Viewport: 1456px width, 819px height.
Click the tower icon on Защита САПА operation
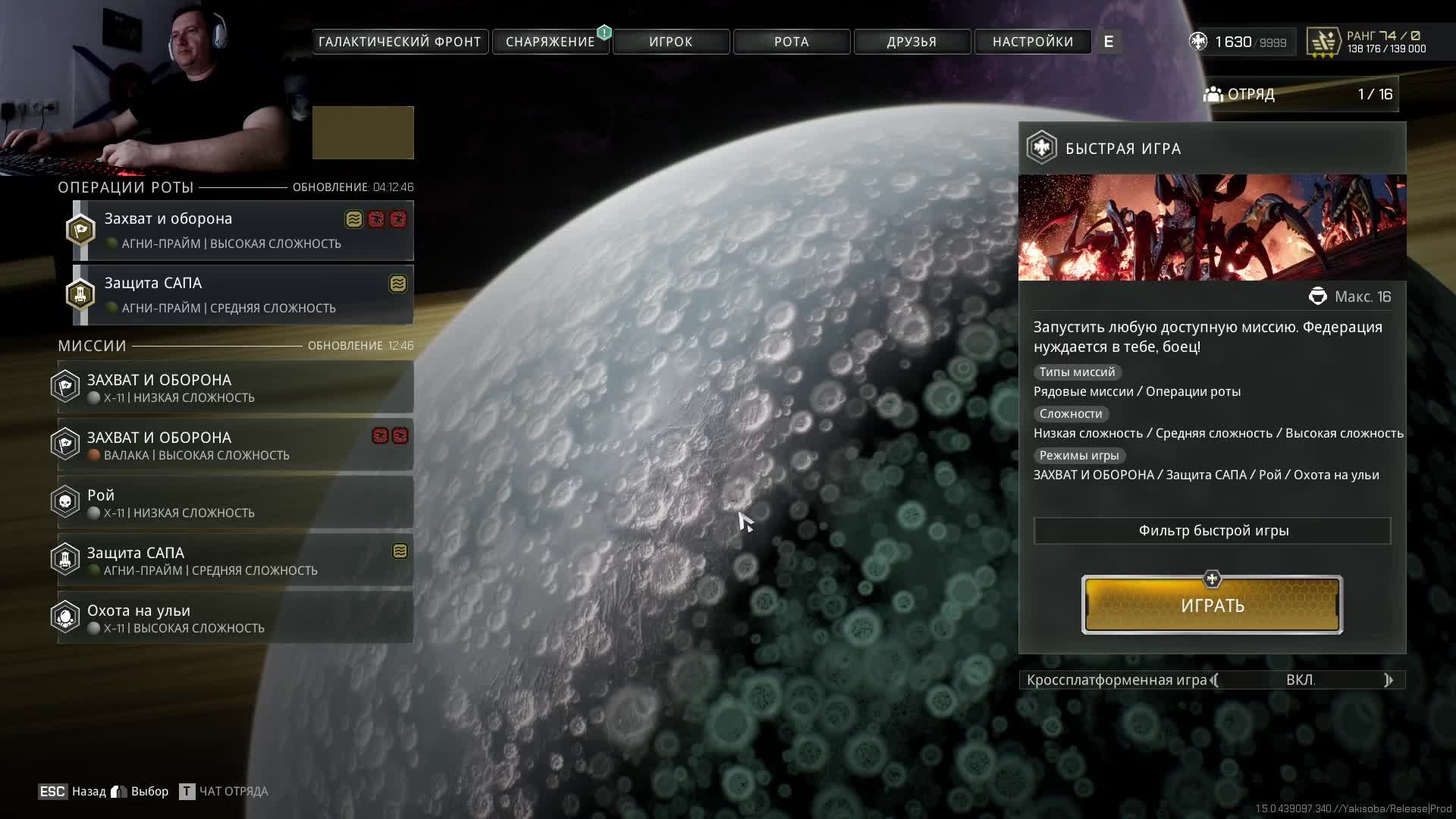[x=80, y=295]
